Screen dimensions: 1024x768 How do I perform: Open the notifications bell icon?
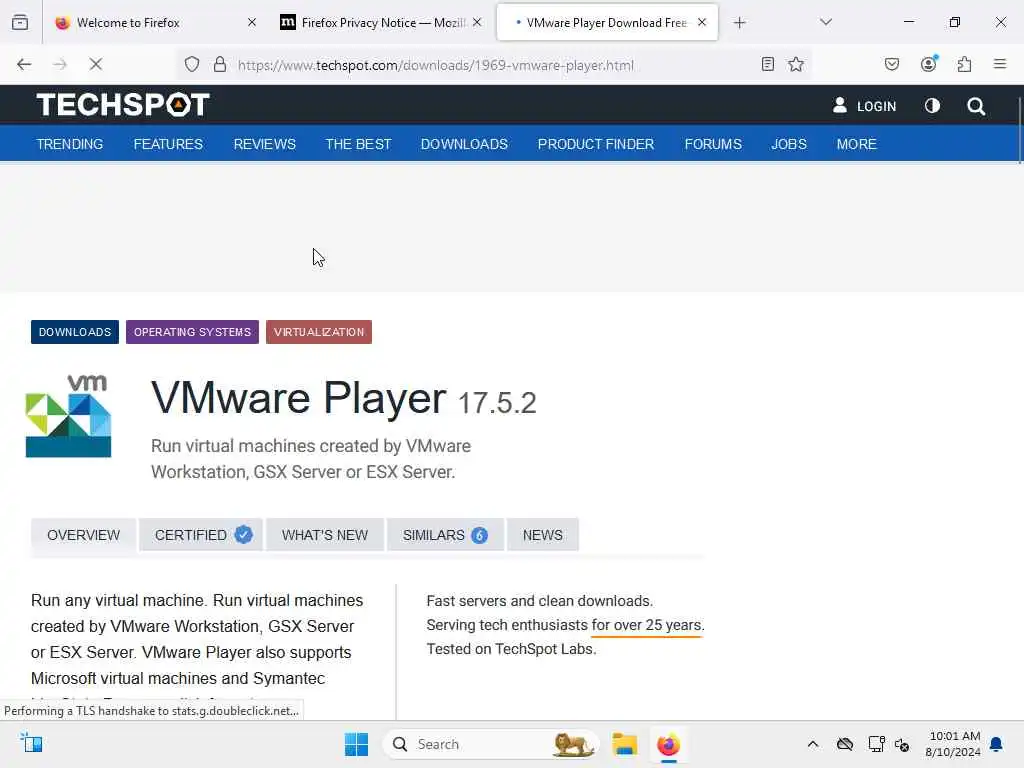pos(997,744)
